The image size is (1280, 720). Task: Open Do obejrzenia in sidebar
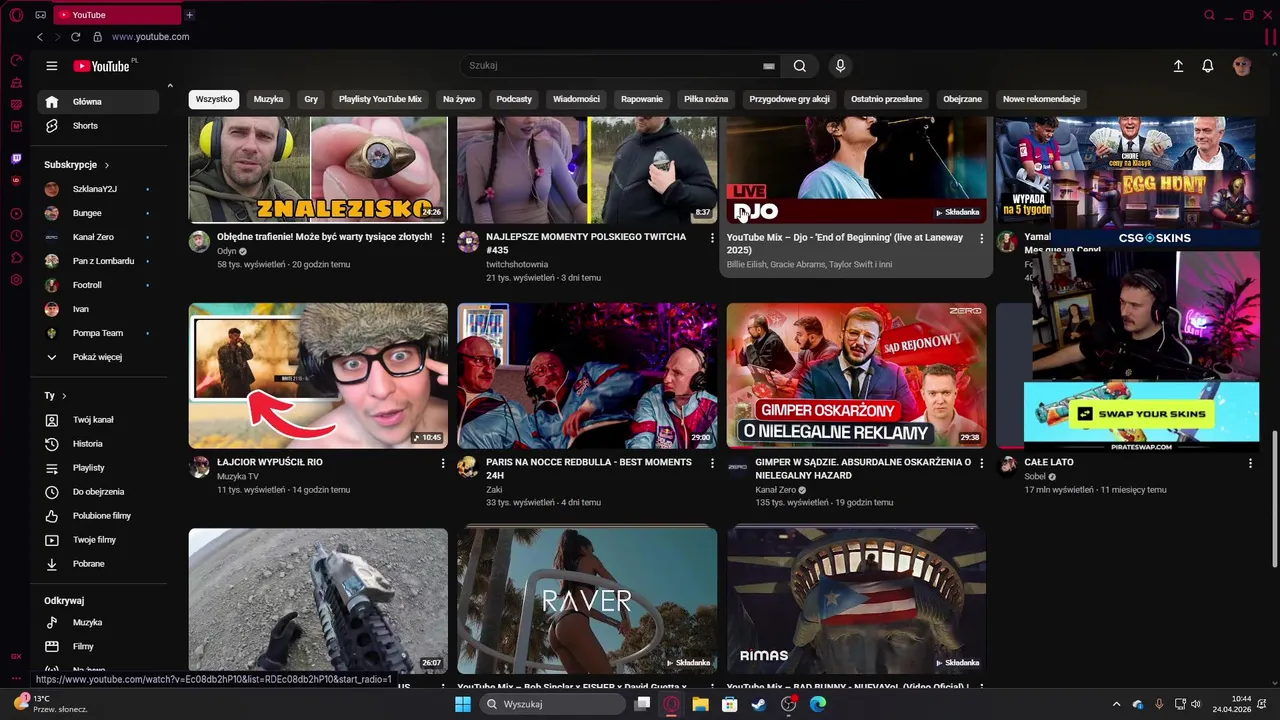pos(98,492)
